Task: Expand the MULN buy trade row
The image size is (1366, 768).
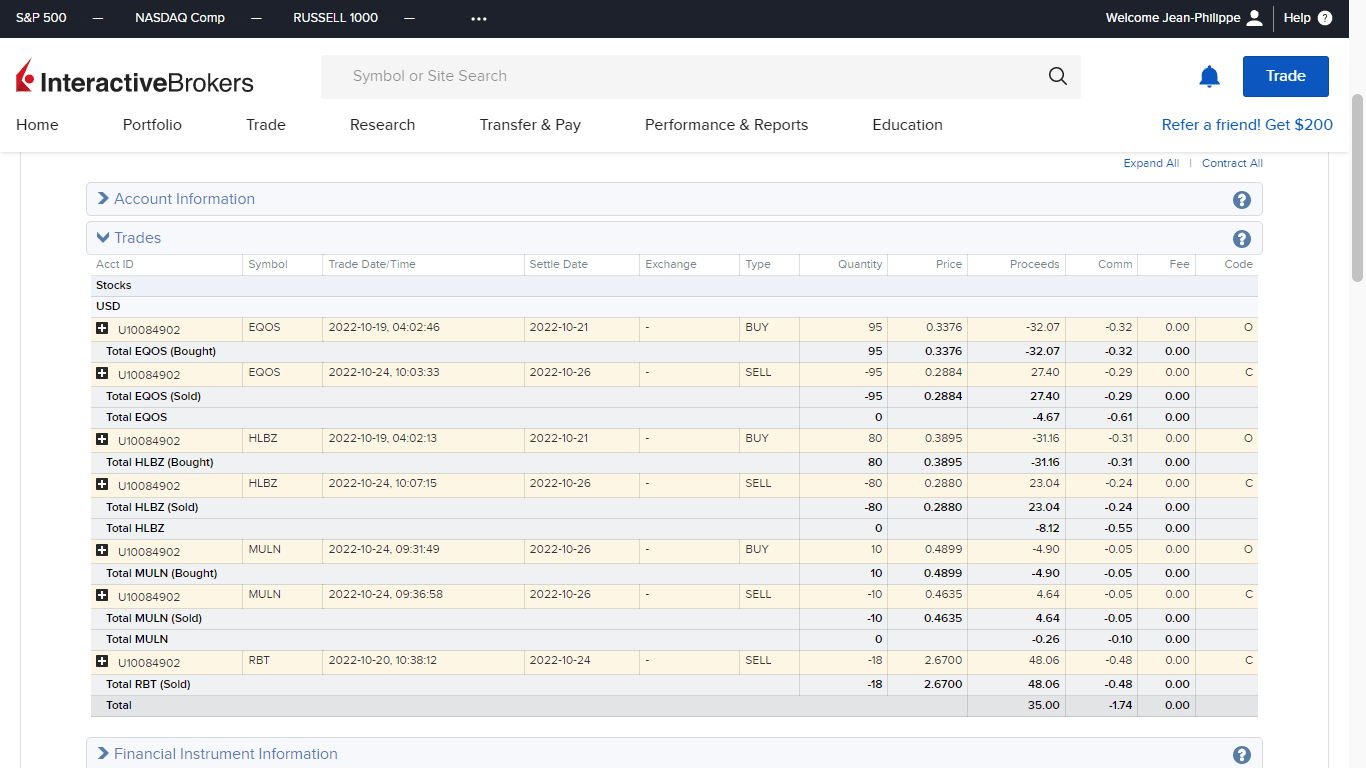Action: click(x=102, y=550)
